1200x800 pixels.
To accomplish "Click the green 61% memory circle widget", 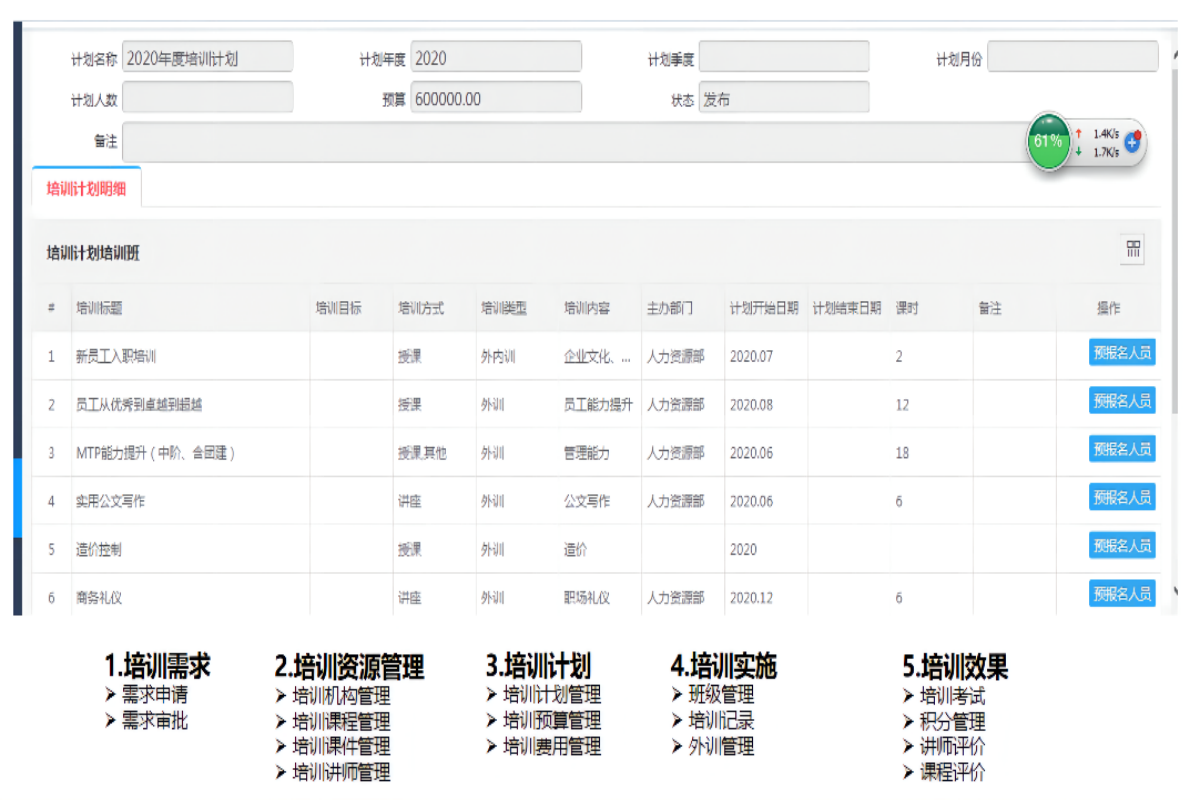I will [x=1048, y=142].
